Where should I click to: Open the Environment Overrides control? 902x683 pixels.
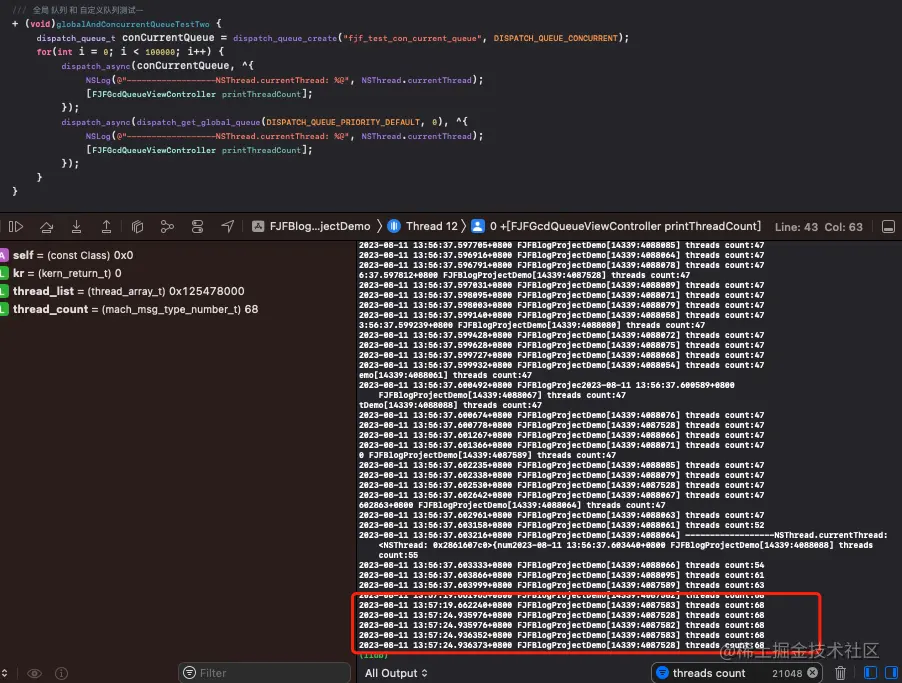[197, 227]
